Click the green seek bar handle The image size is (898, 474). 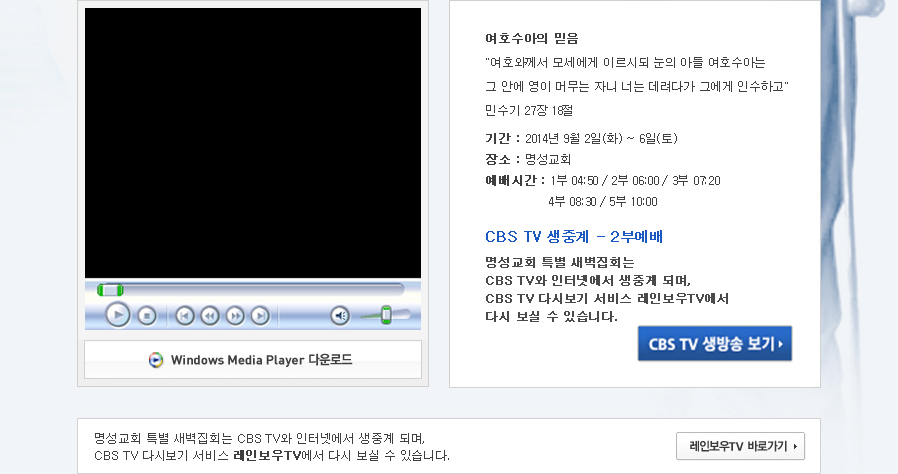104,290
